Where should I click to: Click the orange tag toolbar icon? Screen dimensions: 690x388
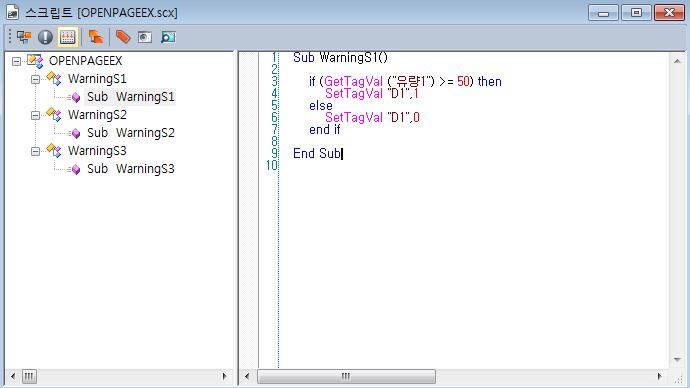123,37
